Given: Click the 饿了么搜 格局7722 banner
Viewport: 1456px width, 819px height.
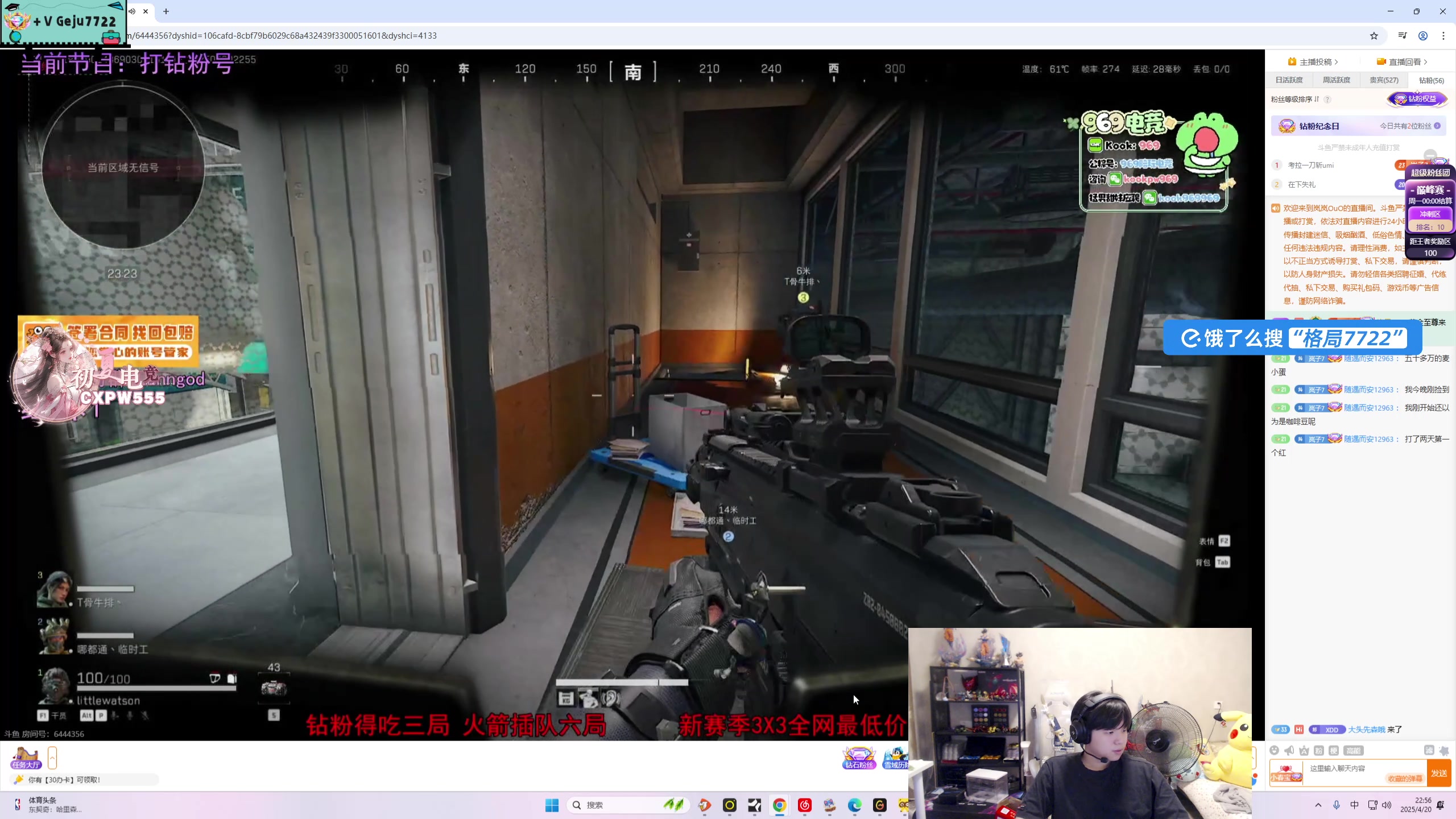Looking at the screenshot, I should pos(1292,338).
